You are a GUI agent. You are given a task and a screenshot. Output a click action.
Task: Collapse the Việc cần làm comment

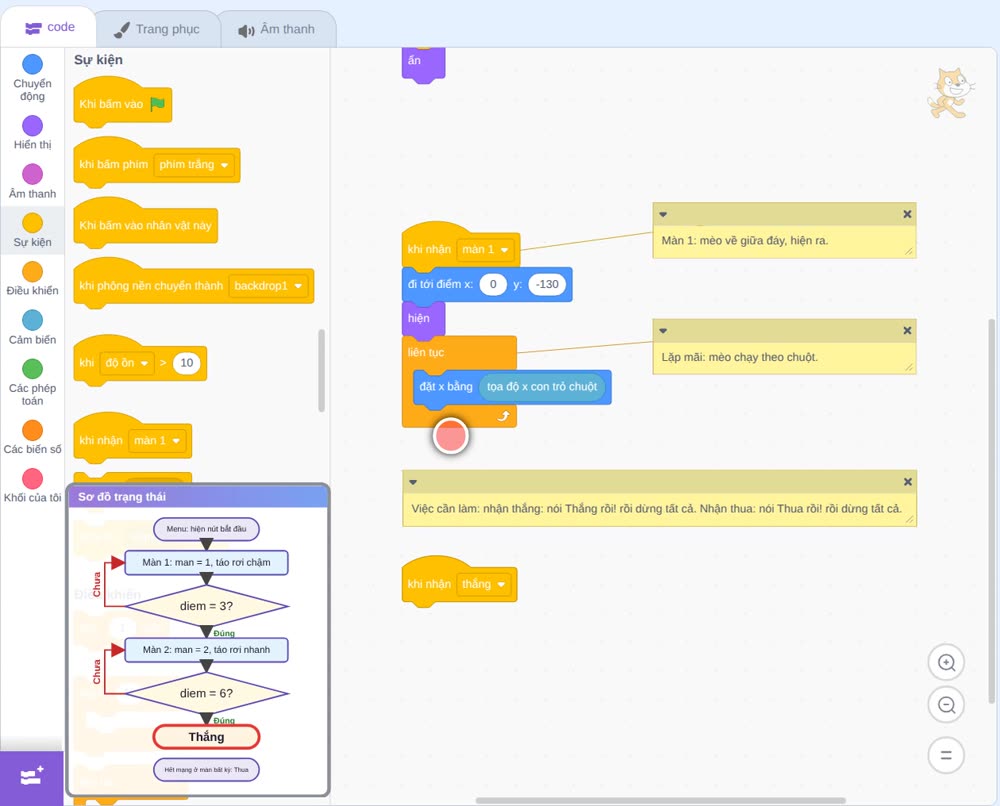coord(413,482)
